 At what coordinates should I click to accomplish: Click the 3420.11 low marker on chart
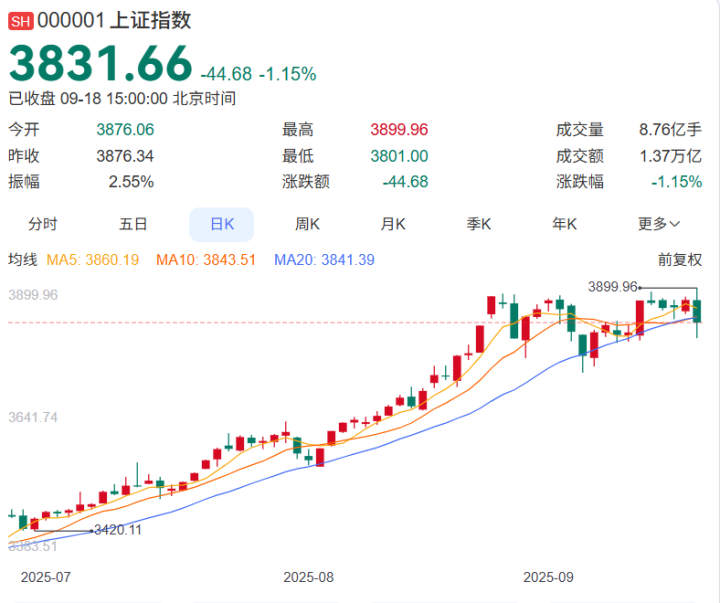118,530
